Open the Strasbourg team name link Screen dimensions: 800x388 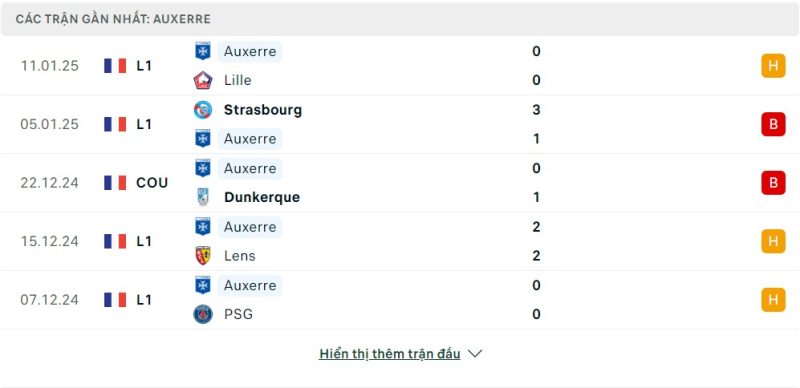[x=263, y=110]
